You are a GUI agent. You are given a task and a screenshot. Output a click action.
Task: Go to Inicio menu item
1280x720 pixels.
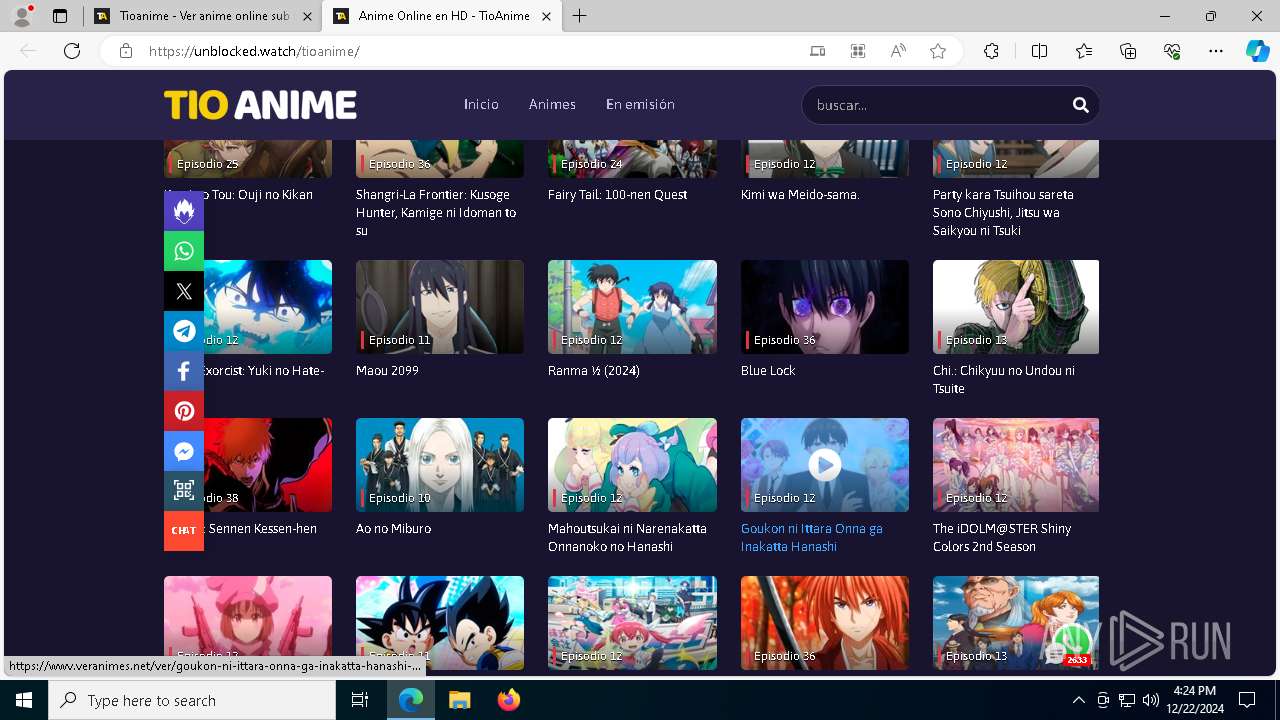pos(481,104)
